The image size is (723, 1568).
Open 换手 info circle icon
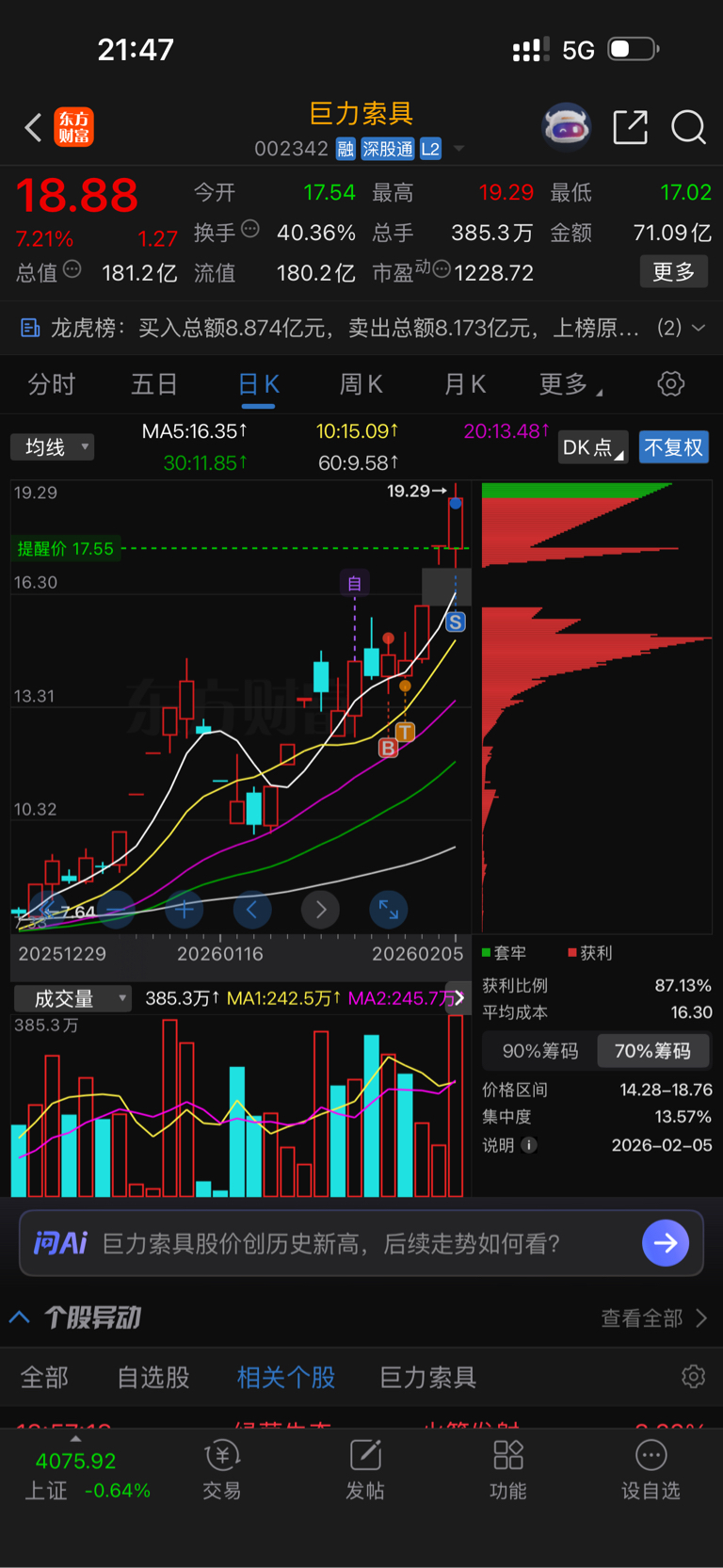[250, 229]
